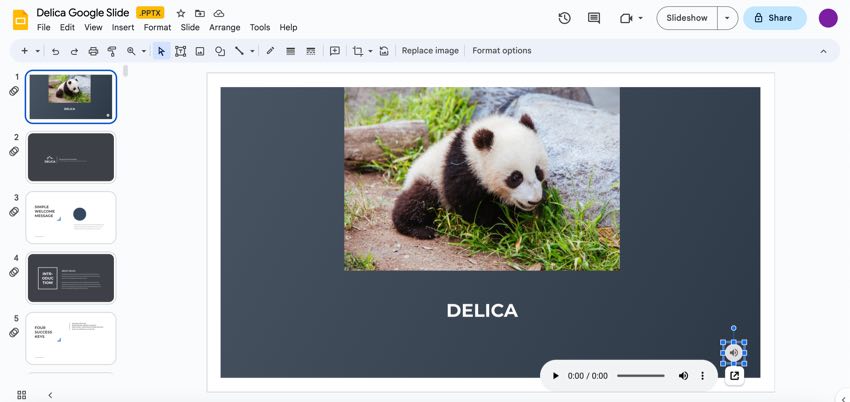Open the View menu
This screenshot has width=850, height=402.
pyautogui.click(x=93, y=27)
